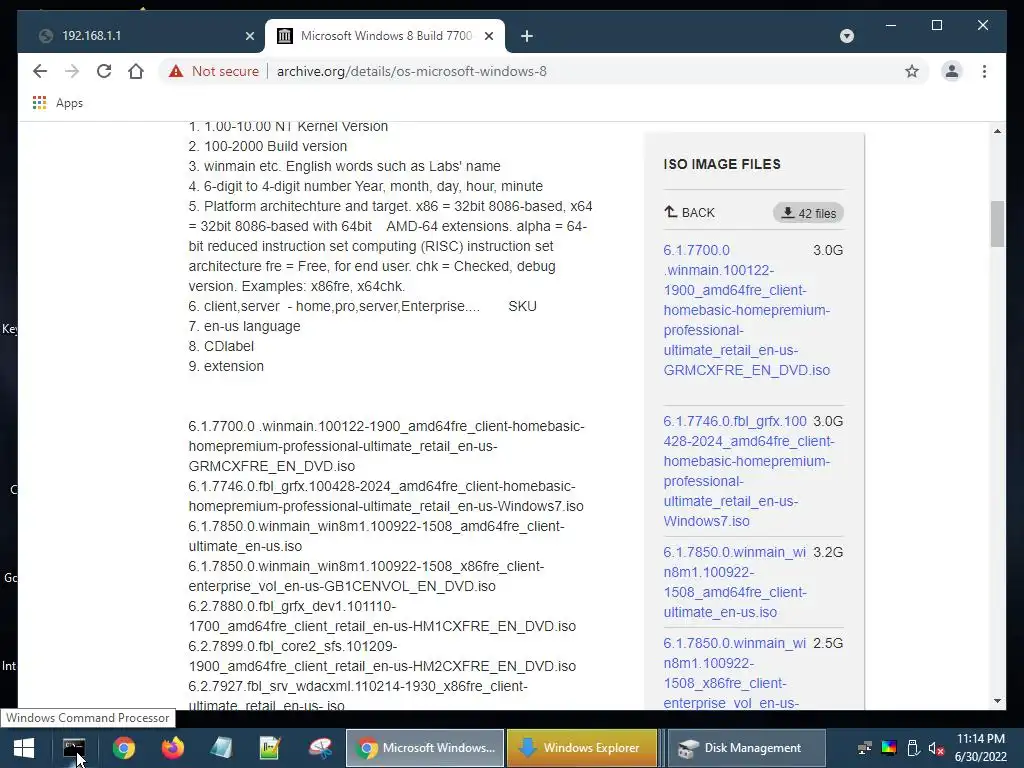Click the page scrollbar down arrow

(997, 701)
